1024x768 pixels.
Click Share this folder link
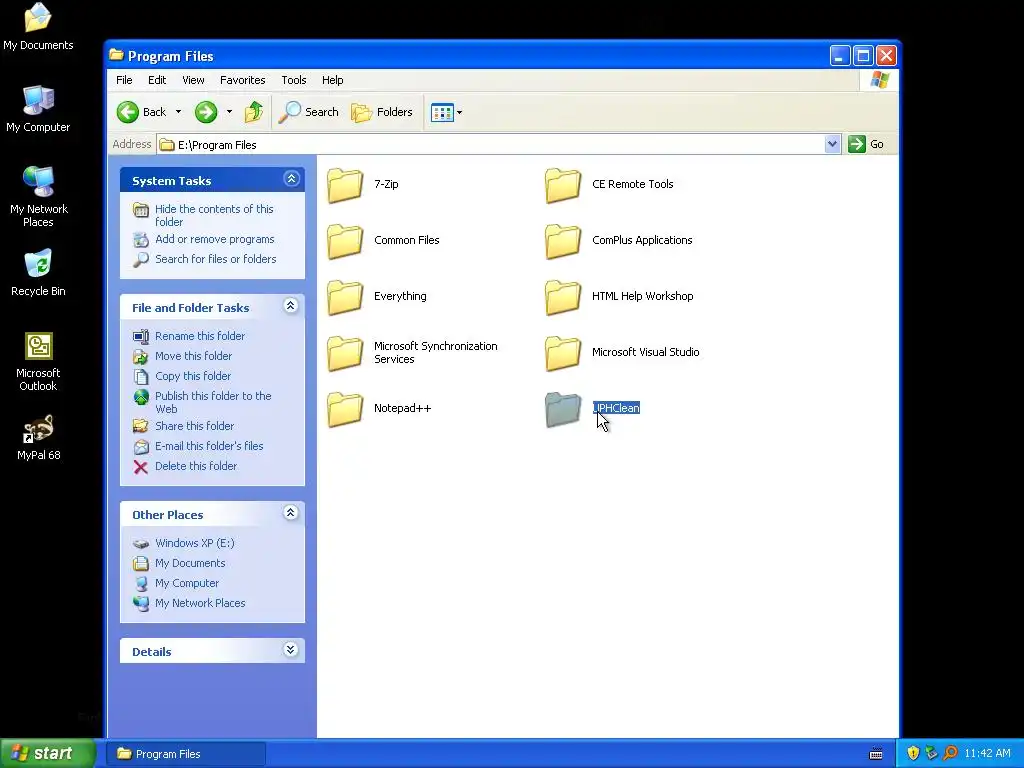(x=195, y=426)
